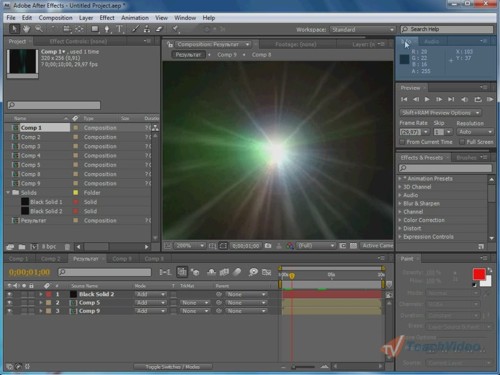
Task: Hide Black Solid 2 layer video
Action: point(9,294)
